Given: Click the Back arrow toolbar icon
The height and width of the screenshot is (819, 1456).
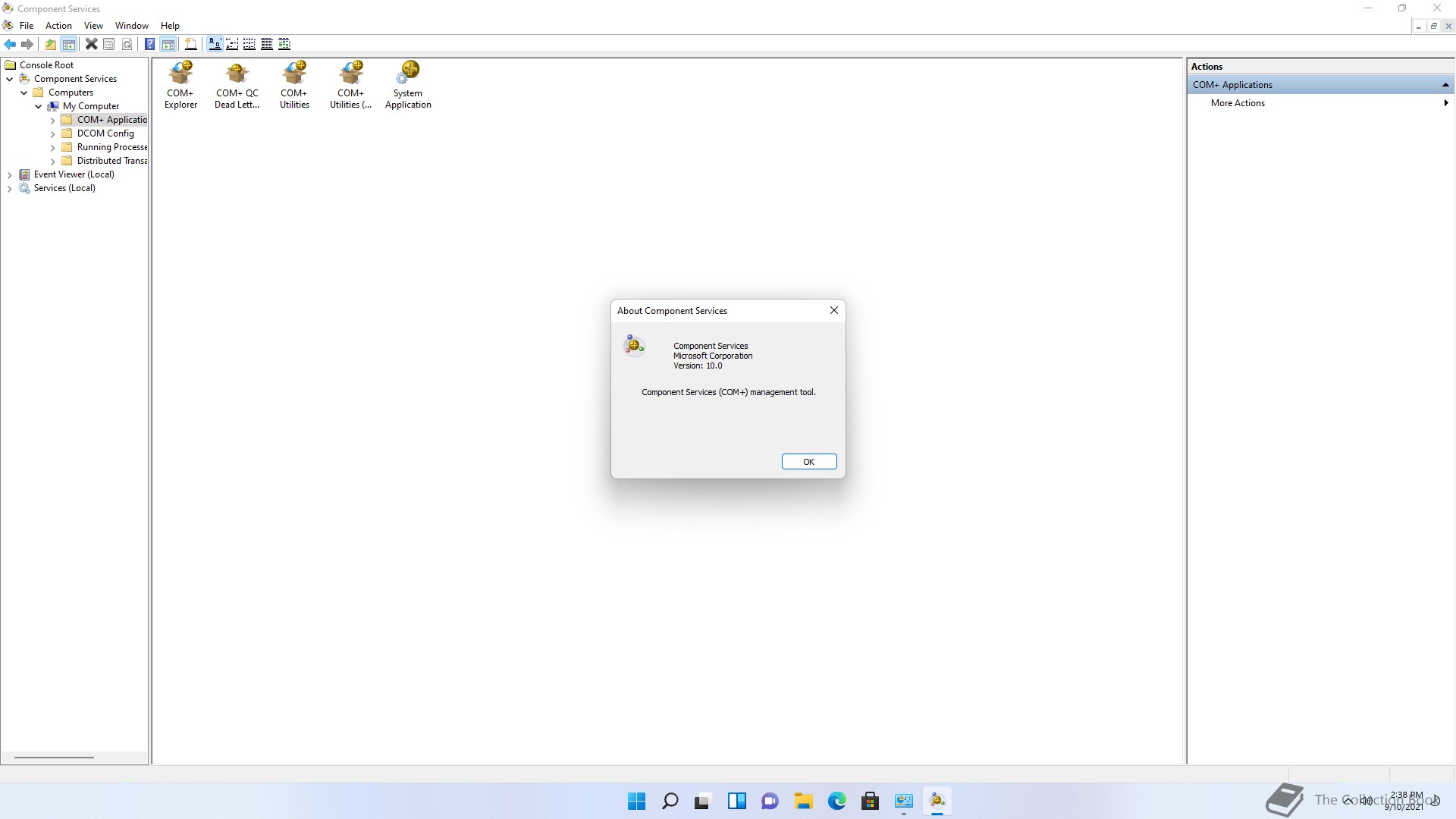Looking at the screenshot, I should [x=10, y=44].
